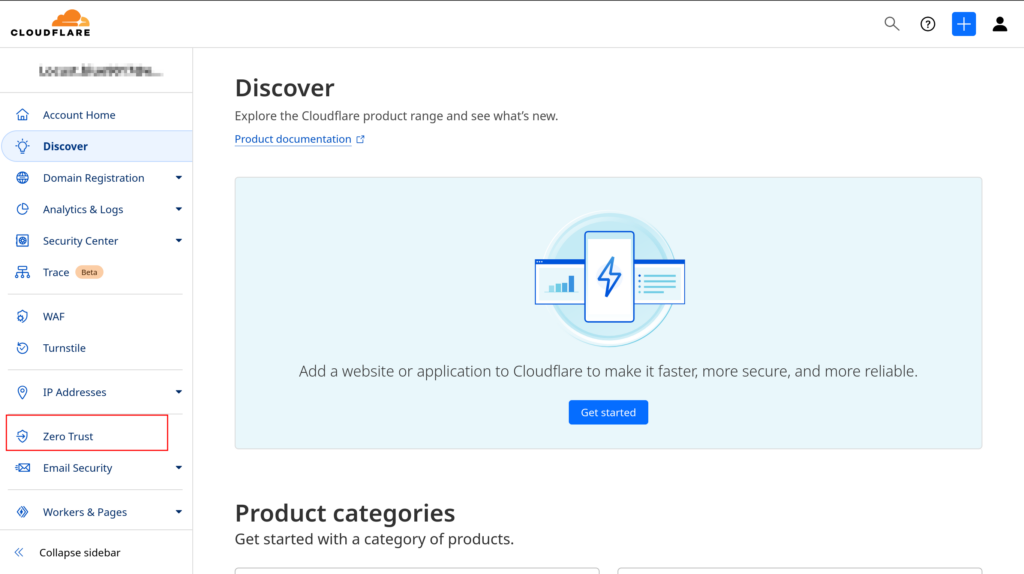
Task: Click the Account Home house icon
Action: click(22, 115)
